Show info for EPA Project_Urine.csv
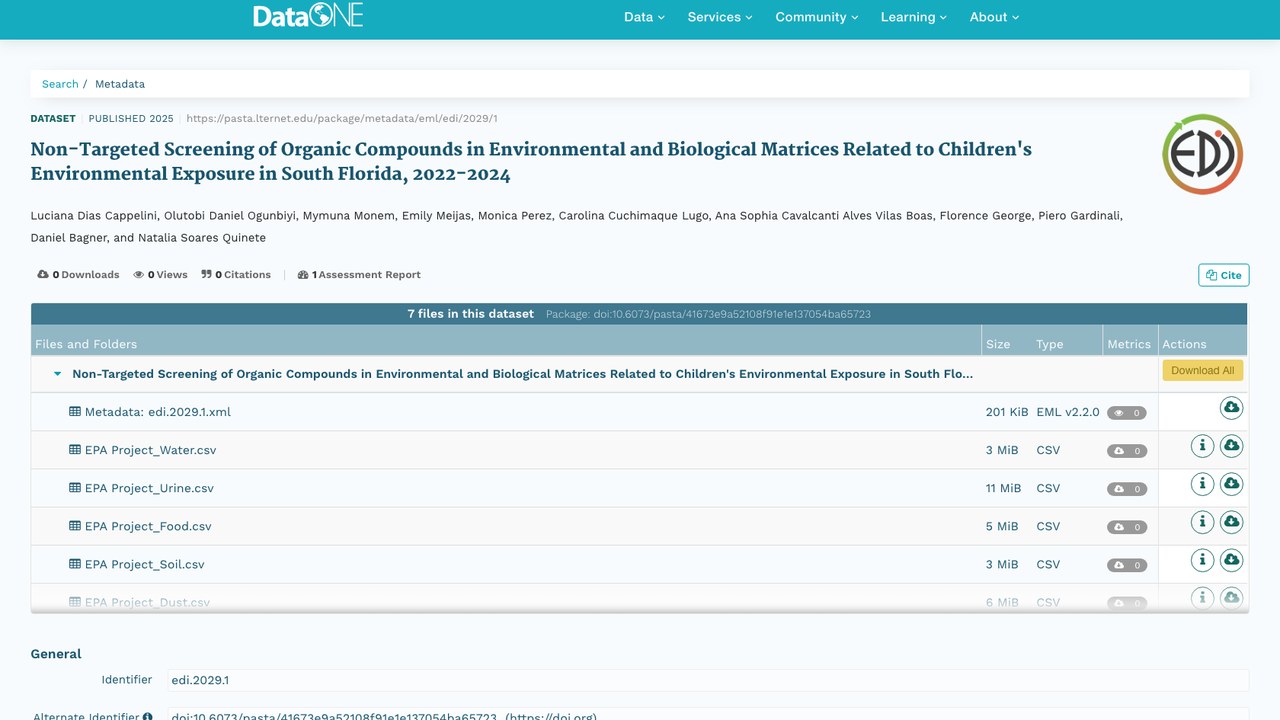The height and width of the screenshot is (720, 1280). click(1202, 484)
